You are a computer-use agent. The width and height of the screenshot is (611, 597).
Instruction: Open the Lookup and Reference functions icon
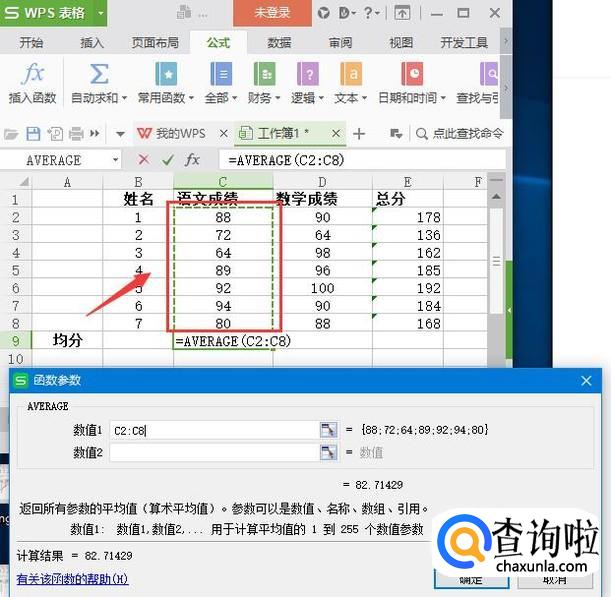point(489,74)
